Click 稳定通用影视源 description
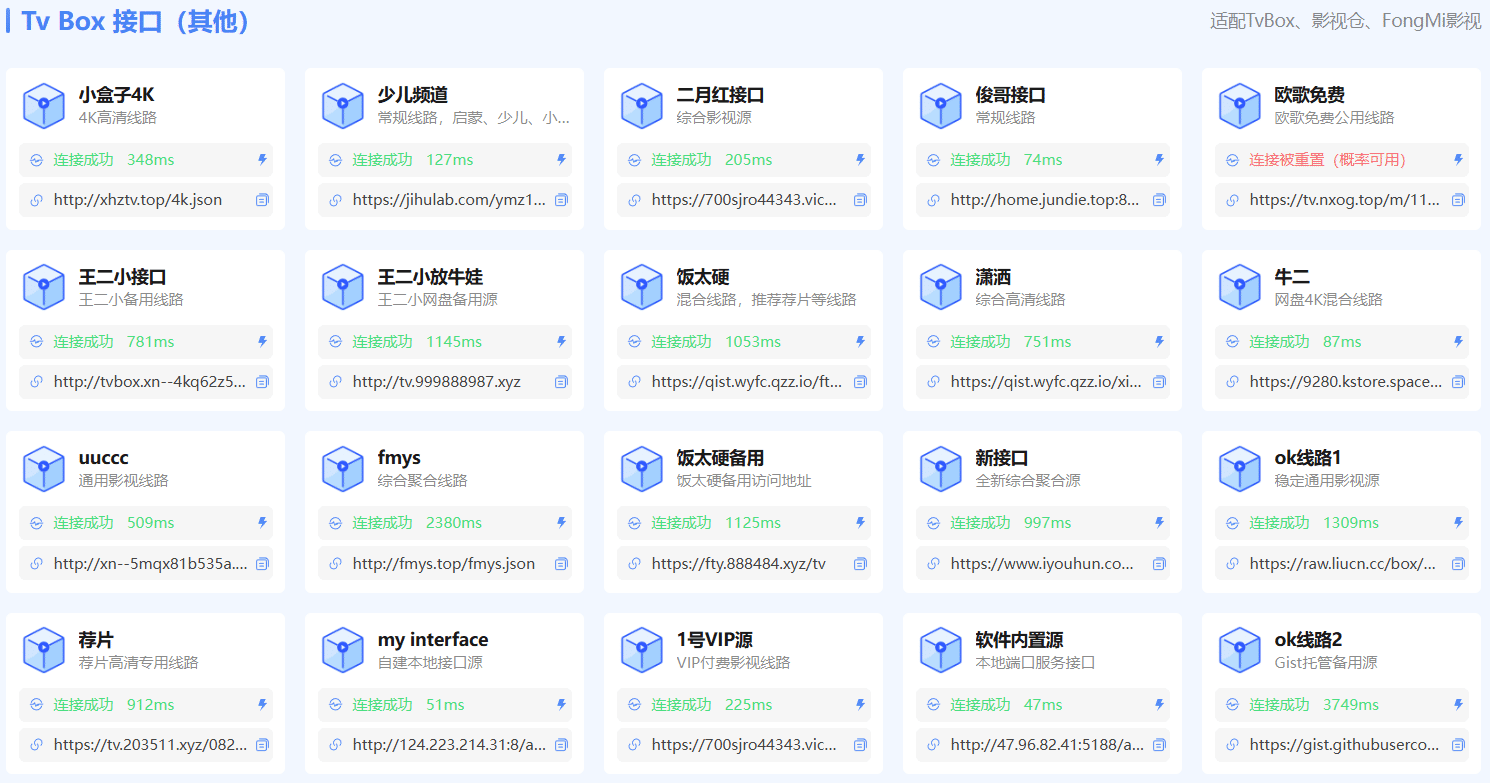1490x783 pixels. coord(1327,481)
